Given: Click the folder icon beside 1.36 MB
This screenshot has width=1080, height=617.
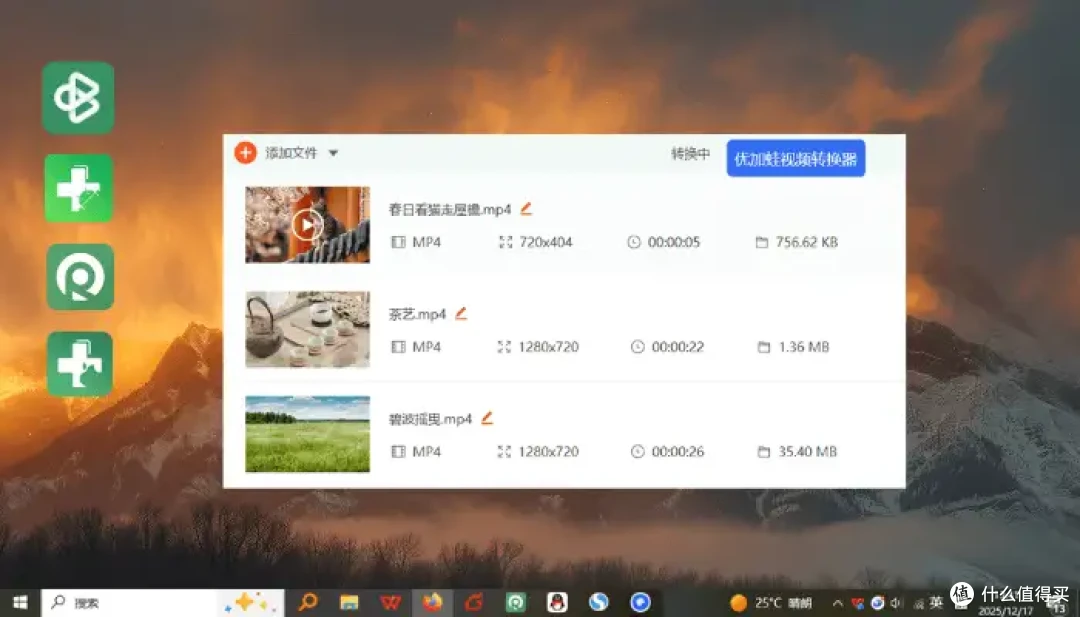Looking at the screenshot, I should pos(764,346).
